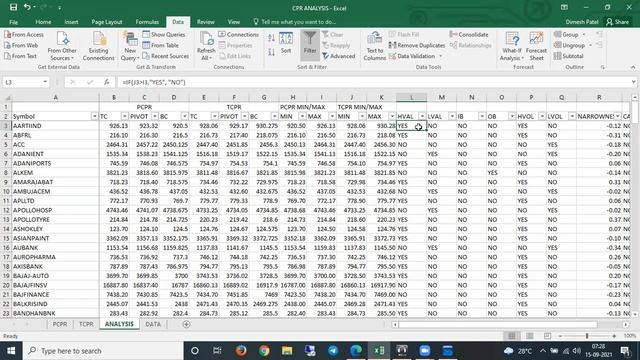
Task: Open the File menu
Action: [x=13, y=22]
